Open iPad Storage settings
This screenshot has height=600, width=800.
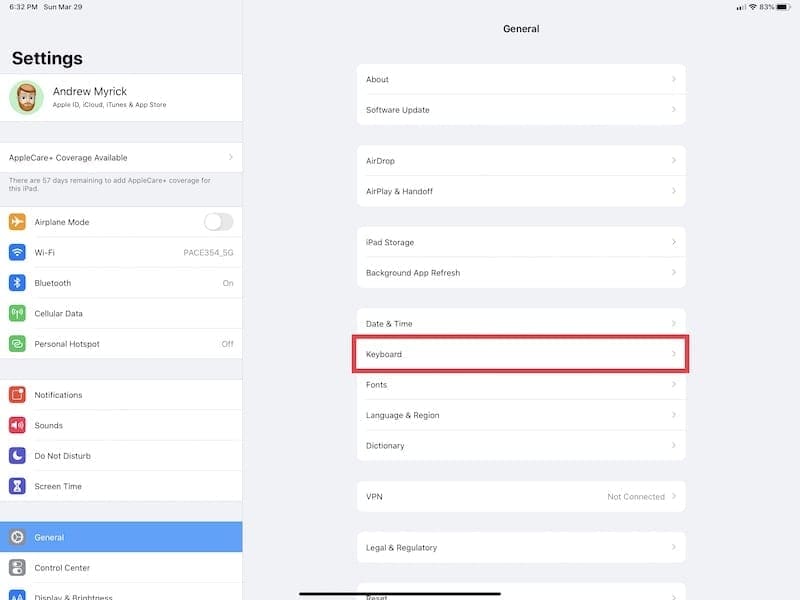coord(521,242)
